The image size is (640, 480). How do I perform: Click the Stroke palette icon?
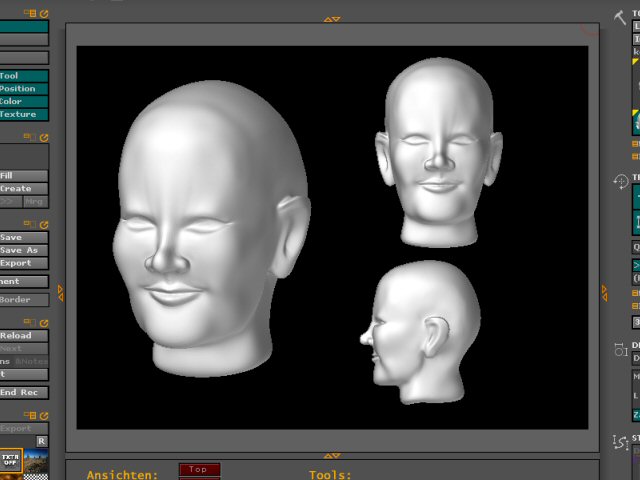click(x=620, y=441)
